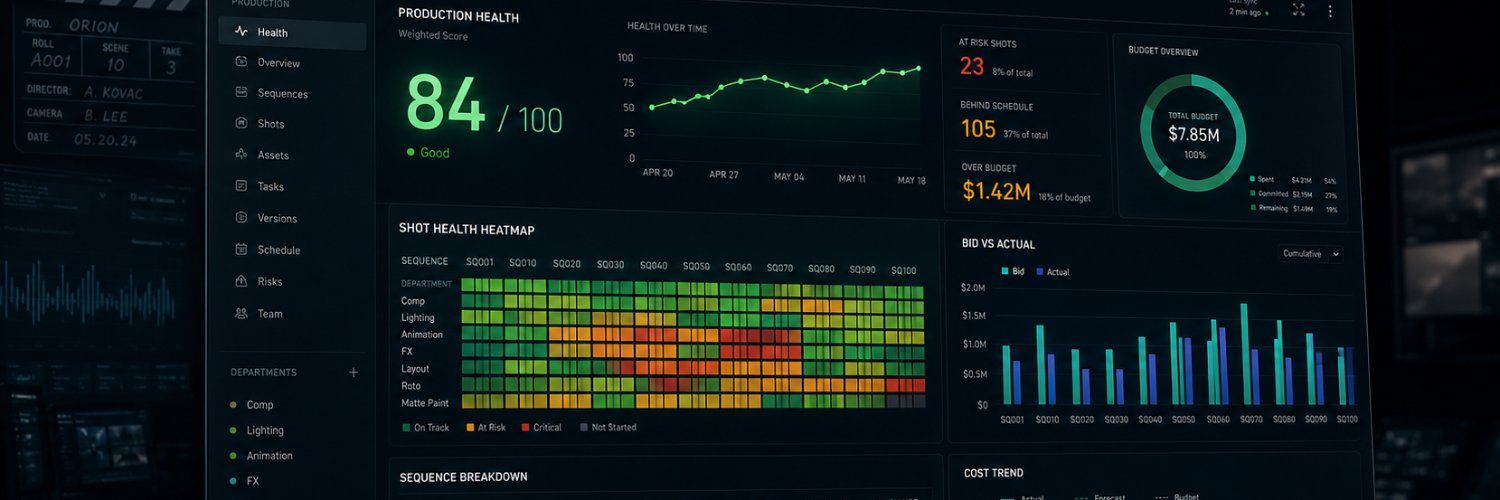The width and height of the screenshot is (1500, 500).
Task: Click the Assets icon in sidebar
Action: [240, 155]
